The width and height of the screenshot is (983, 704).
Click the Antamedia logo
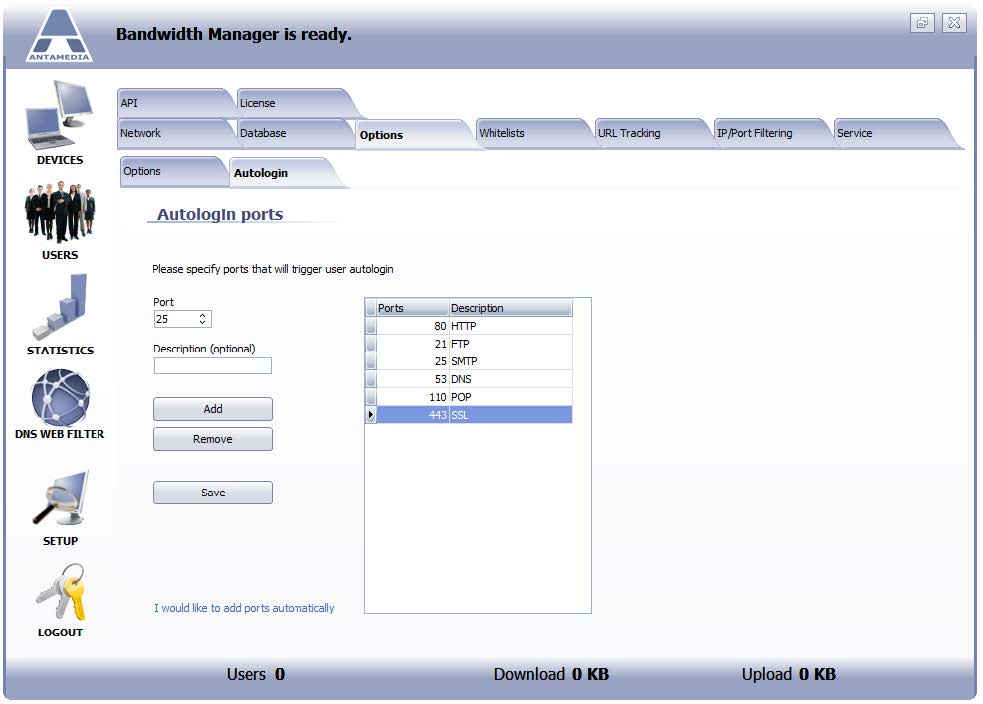[59, 36]
